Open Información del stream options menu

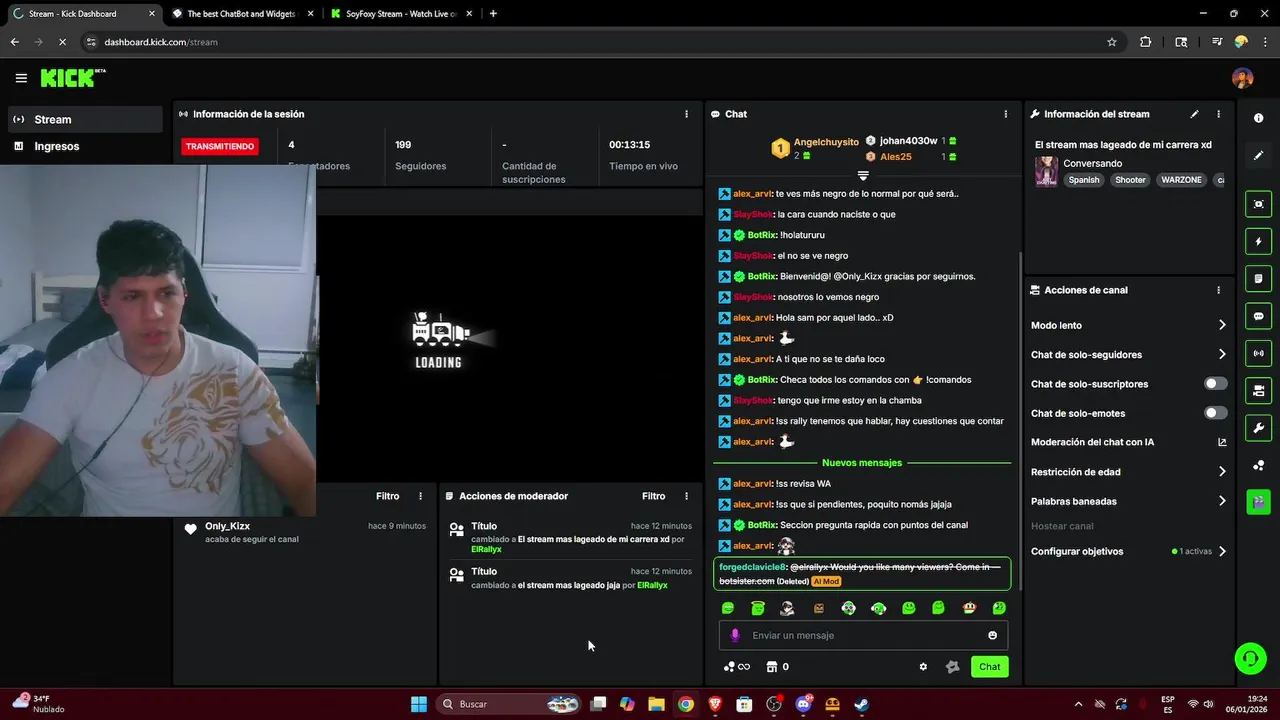tap(1218, 114)
